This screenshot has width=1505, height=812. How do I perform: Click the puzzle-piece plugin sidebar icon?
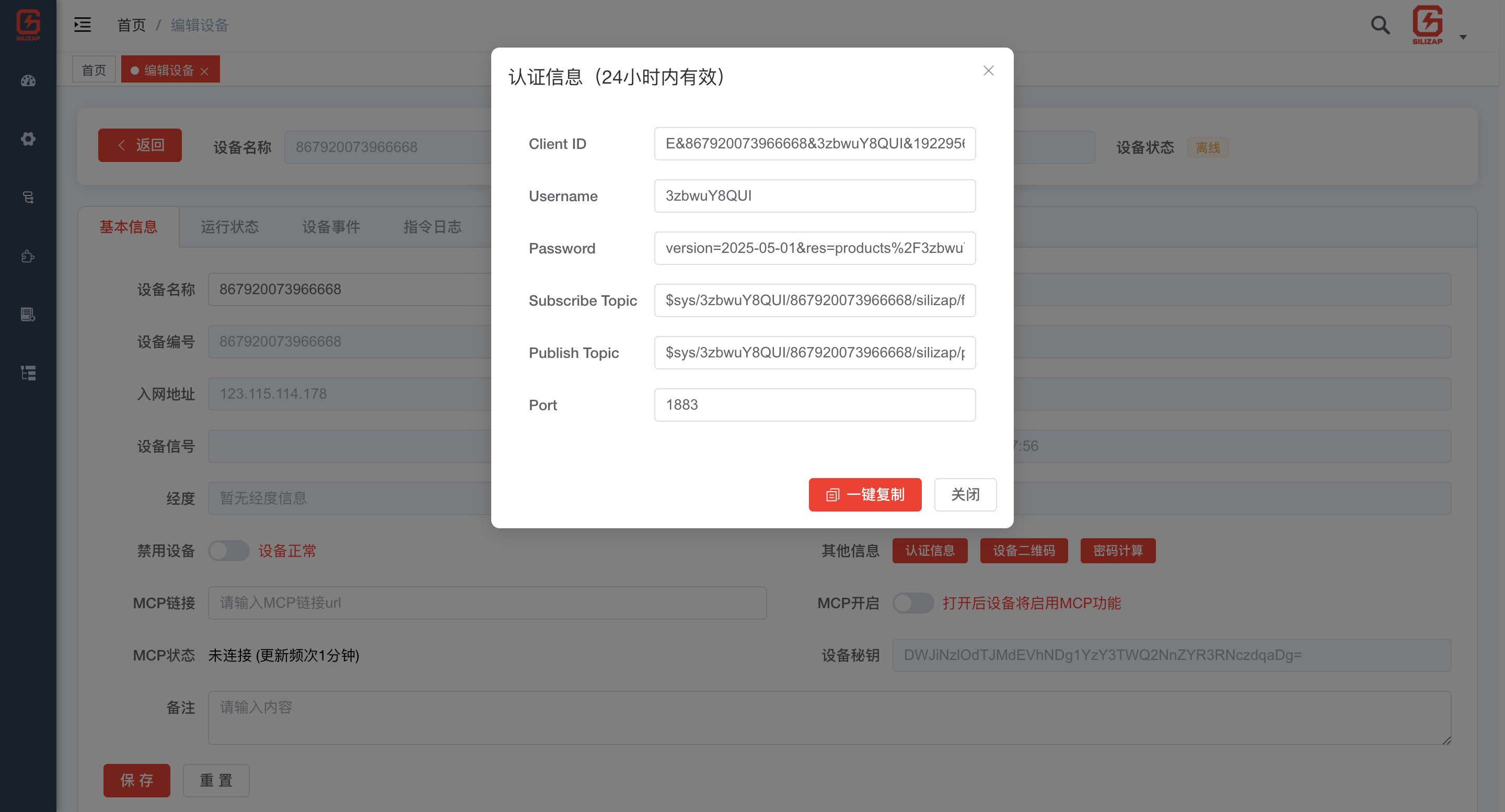coord(28,256)
